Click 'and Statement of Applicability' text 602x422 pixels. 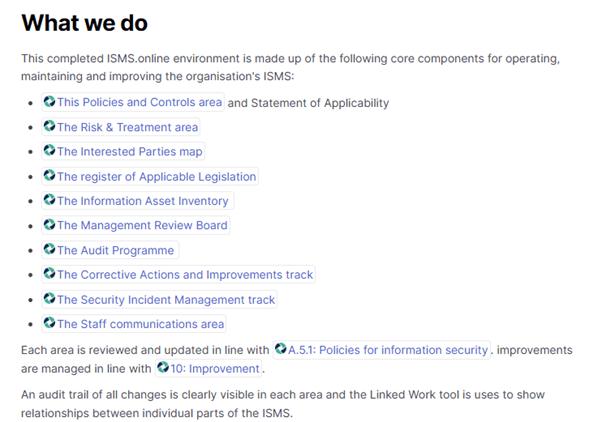pyautogui.click(x=308, y=103)
